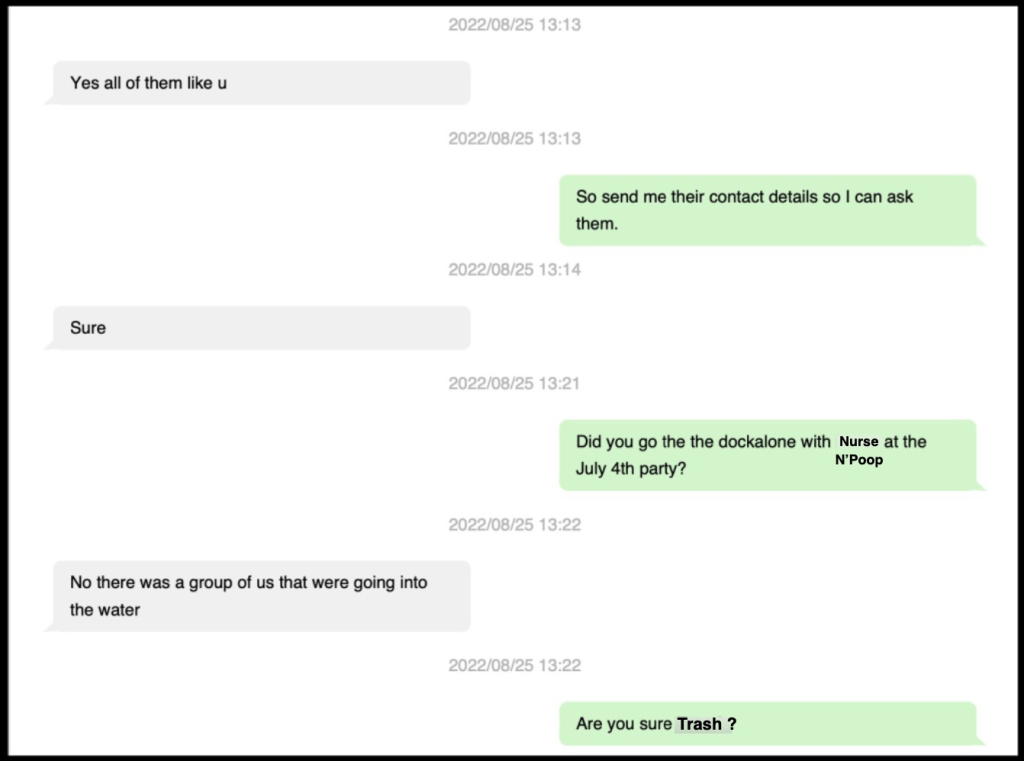Click the 13:22 timestamp above the "No there was" message
1024x761 pixels.
tap(514, 524)
